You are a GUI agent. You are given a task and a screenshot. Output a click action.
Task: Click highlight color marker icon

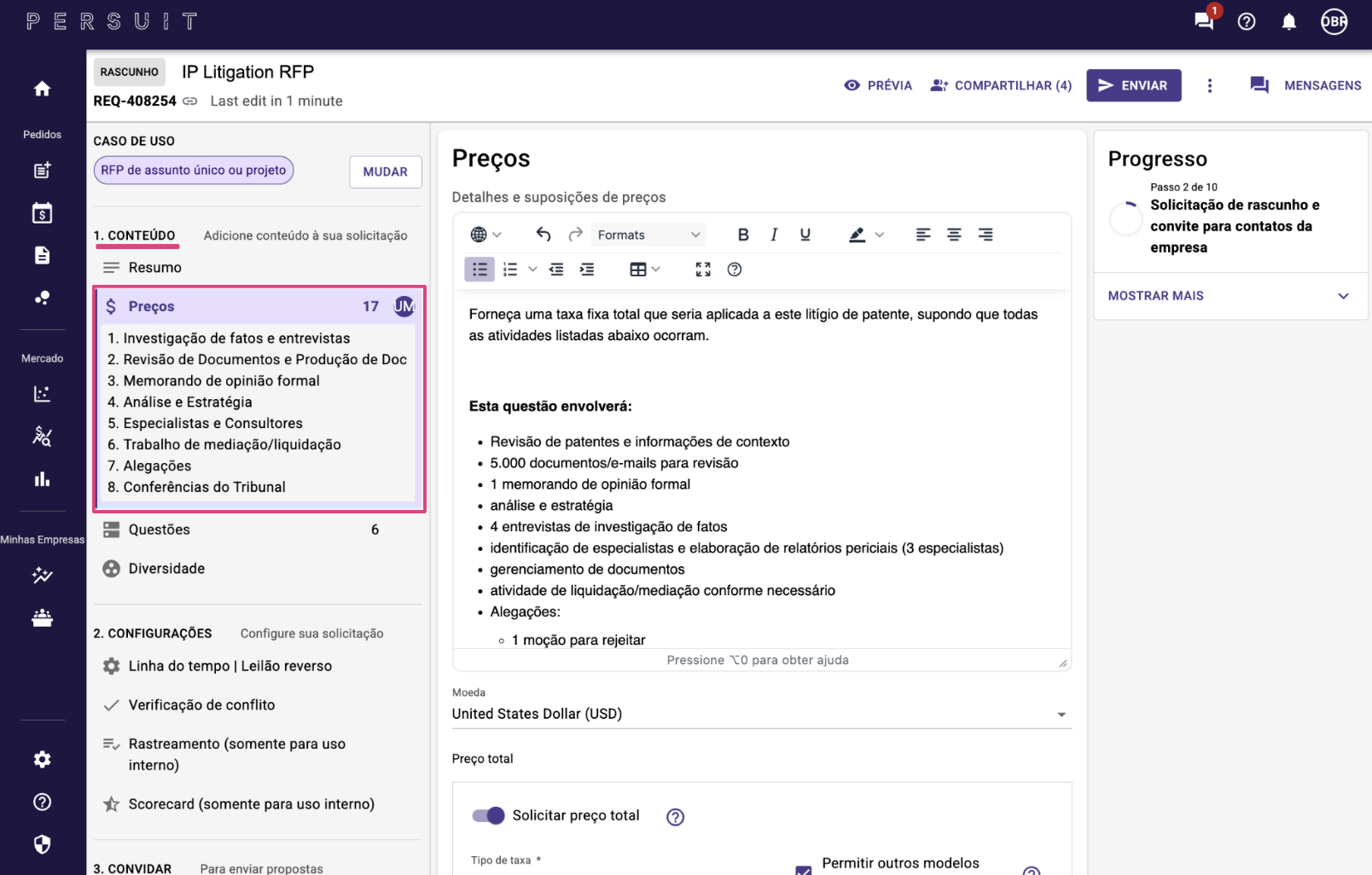click(x=857, y=235)
